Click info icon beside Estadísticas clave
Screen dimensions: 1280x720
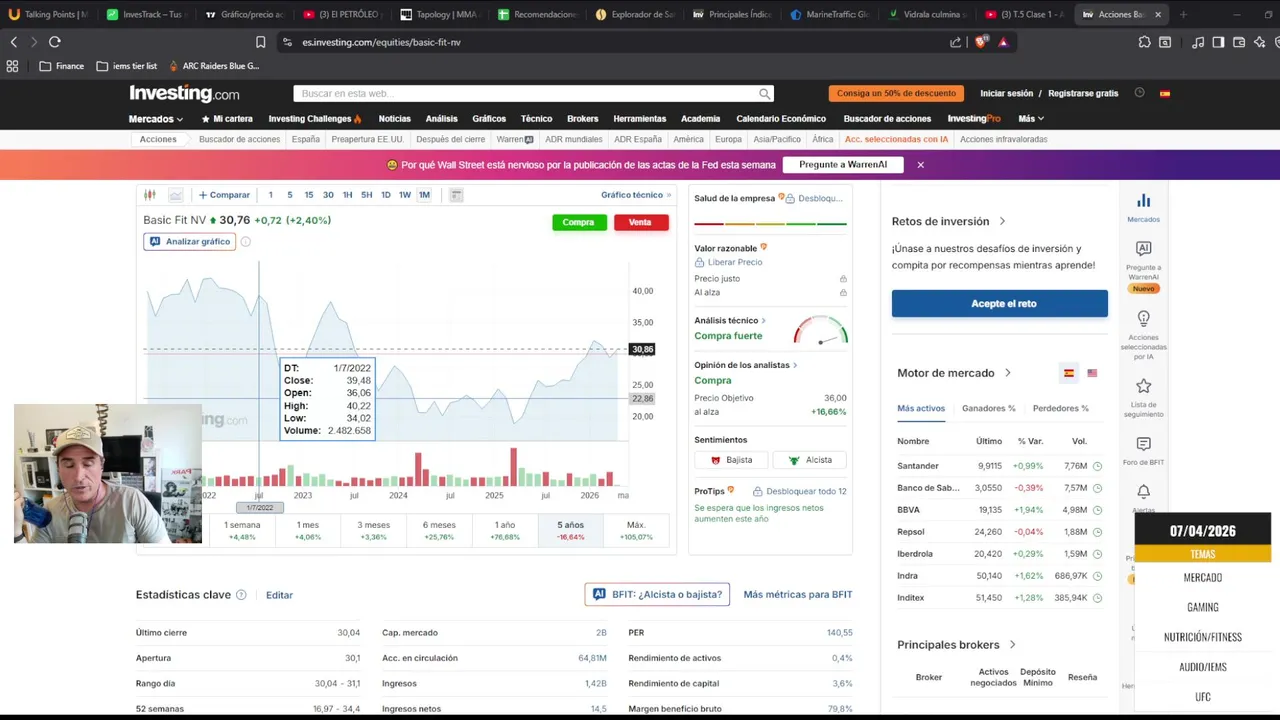tap(241, 595)
